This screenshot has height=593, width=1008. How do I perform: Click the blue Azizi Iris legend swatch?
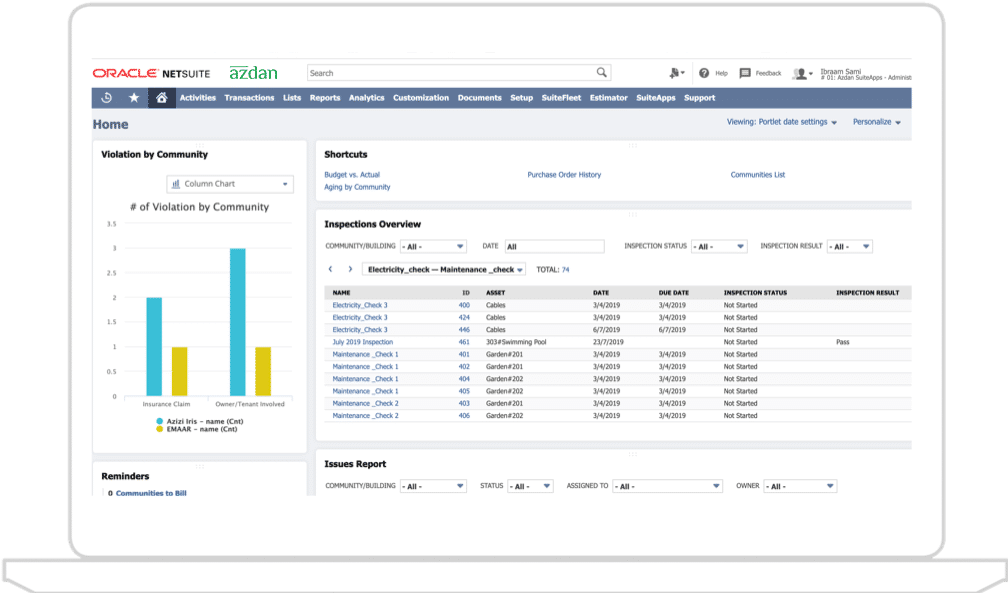(157, 421)
